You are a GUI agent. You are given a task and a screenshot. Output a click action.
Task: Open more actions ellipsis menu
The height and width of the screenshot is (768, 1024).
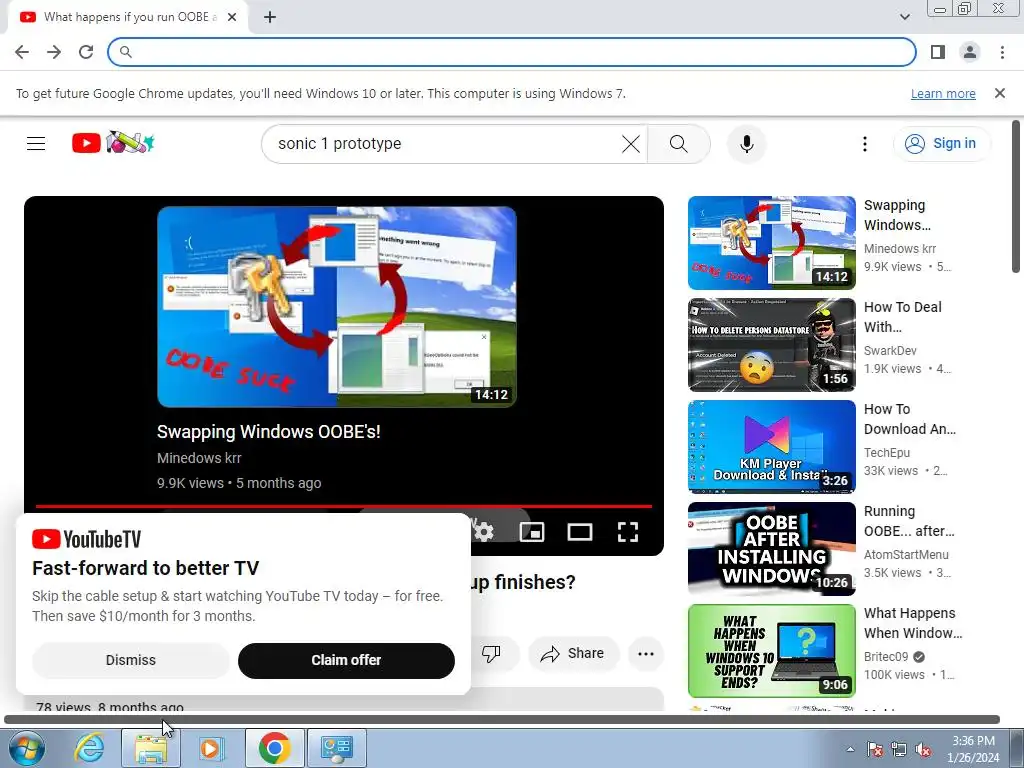tap(646, 653)
